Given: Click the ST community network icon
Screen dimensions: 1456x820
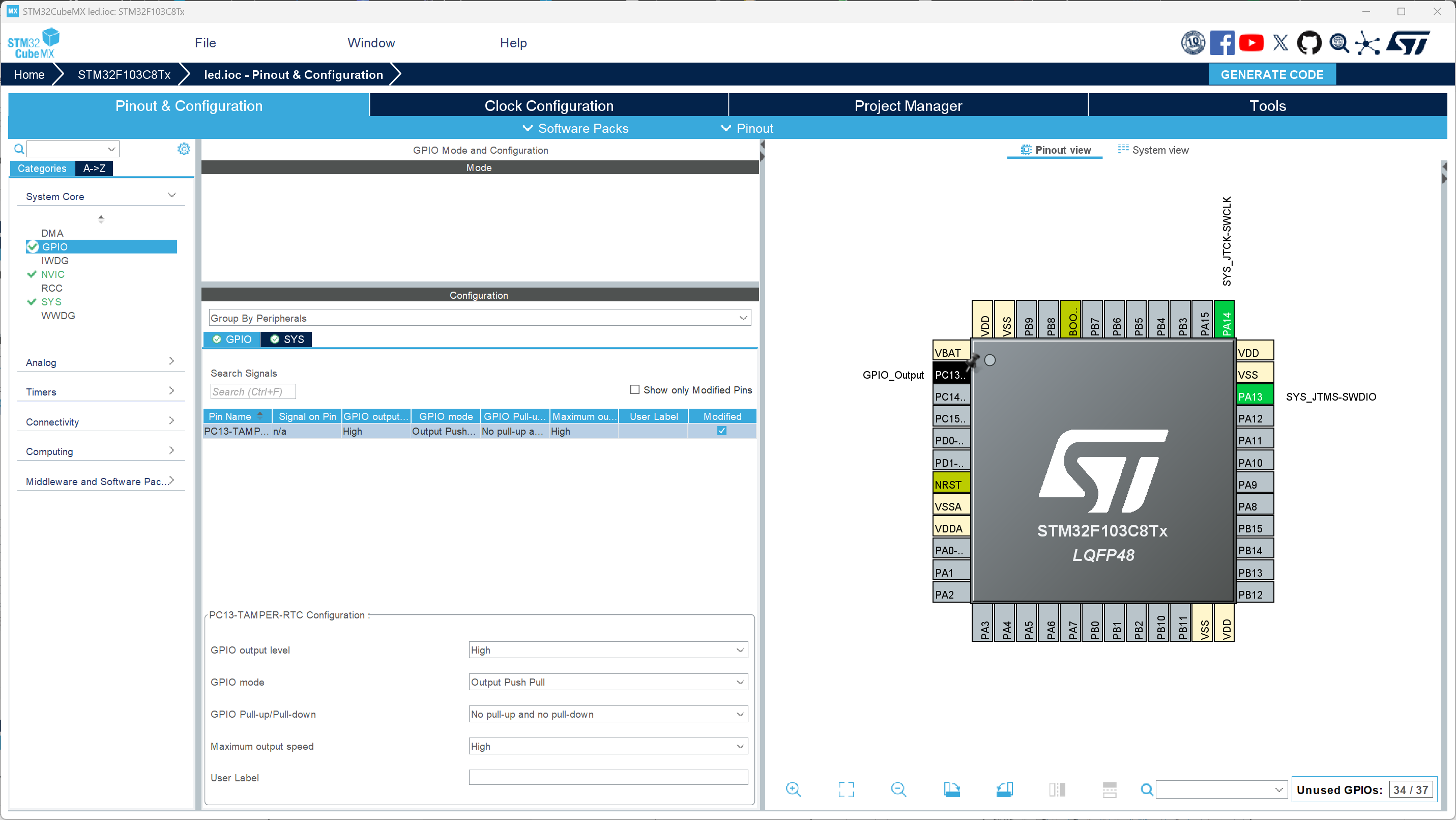Looking at the screenshot, I should [1367, 43].
